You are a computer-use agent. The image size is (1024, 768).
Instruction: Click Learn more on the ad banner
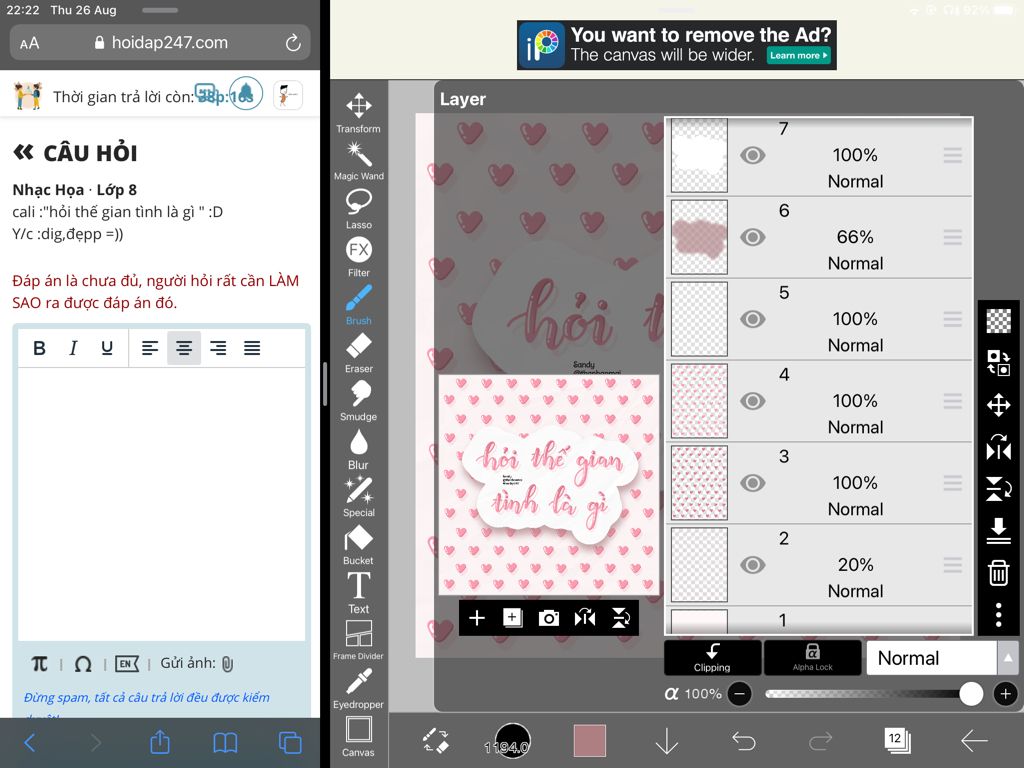pyautogui.click(x=798, y=56)
